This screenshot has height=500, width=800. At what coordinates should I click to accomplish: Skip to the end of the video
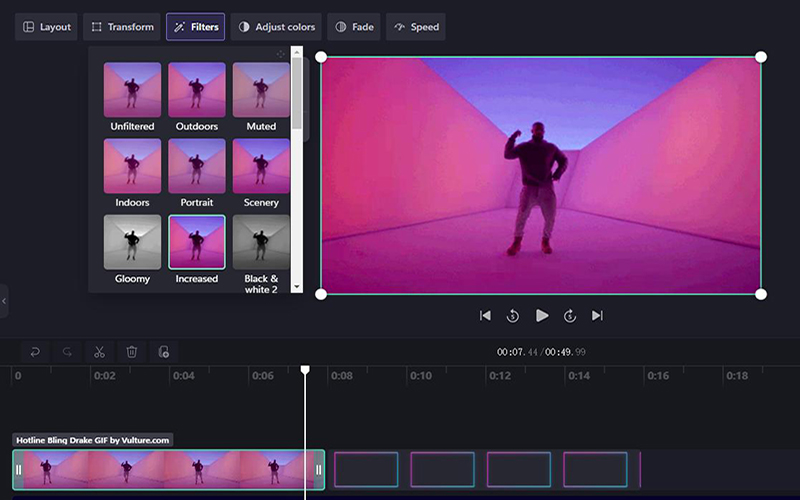597,316
